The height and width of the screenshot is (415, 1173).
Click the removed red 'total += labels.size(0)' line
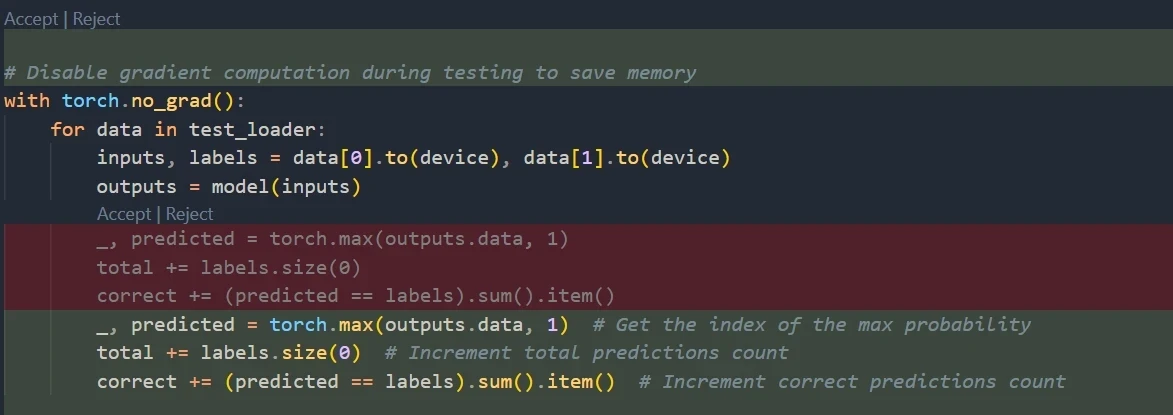228,267
